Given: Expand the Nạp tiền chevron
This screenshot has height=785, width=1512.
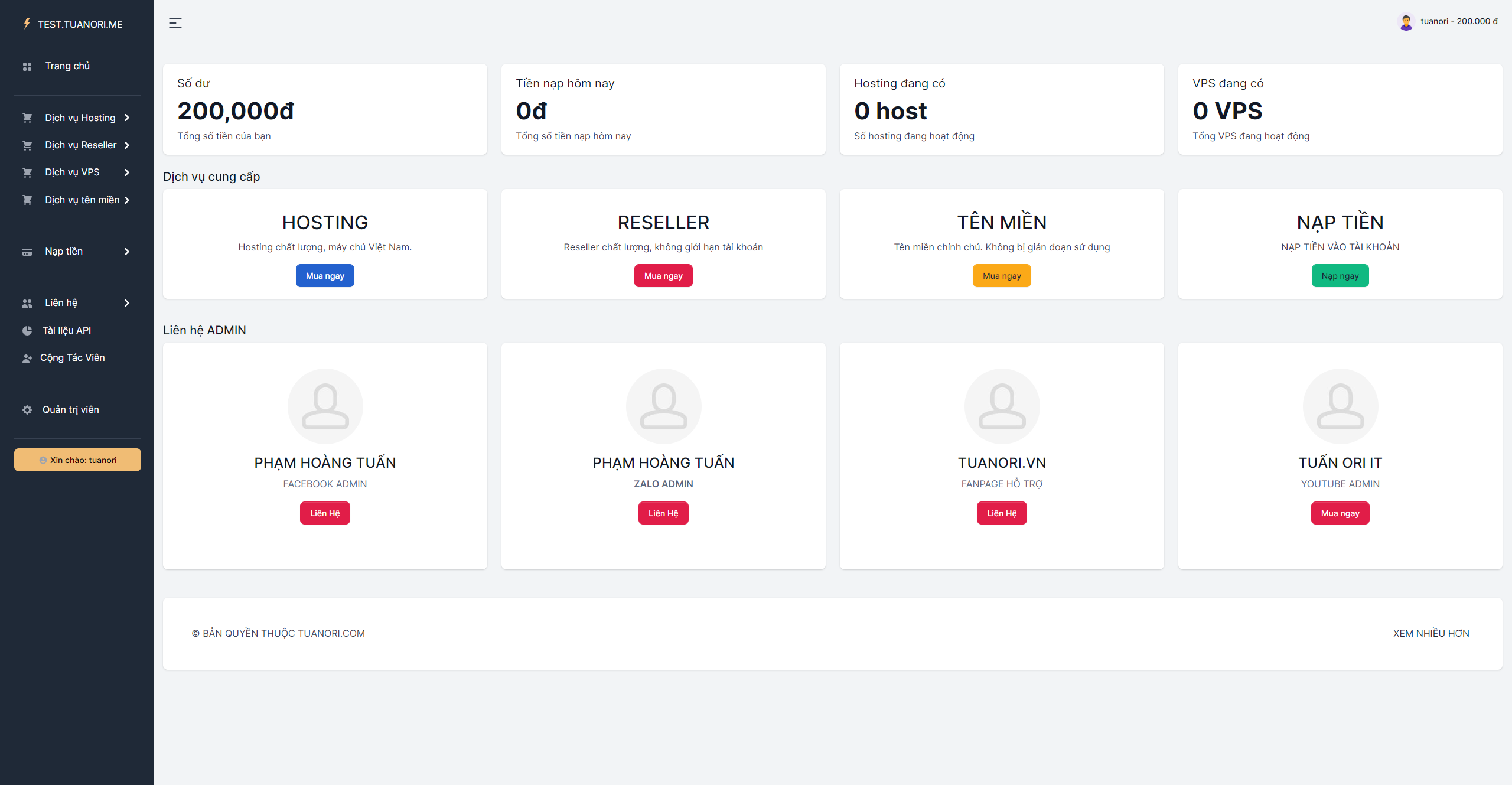Looking at the screenshot, I should 127,251.
